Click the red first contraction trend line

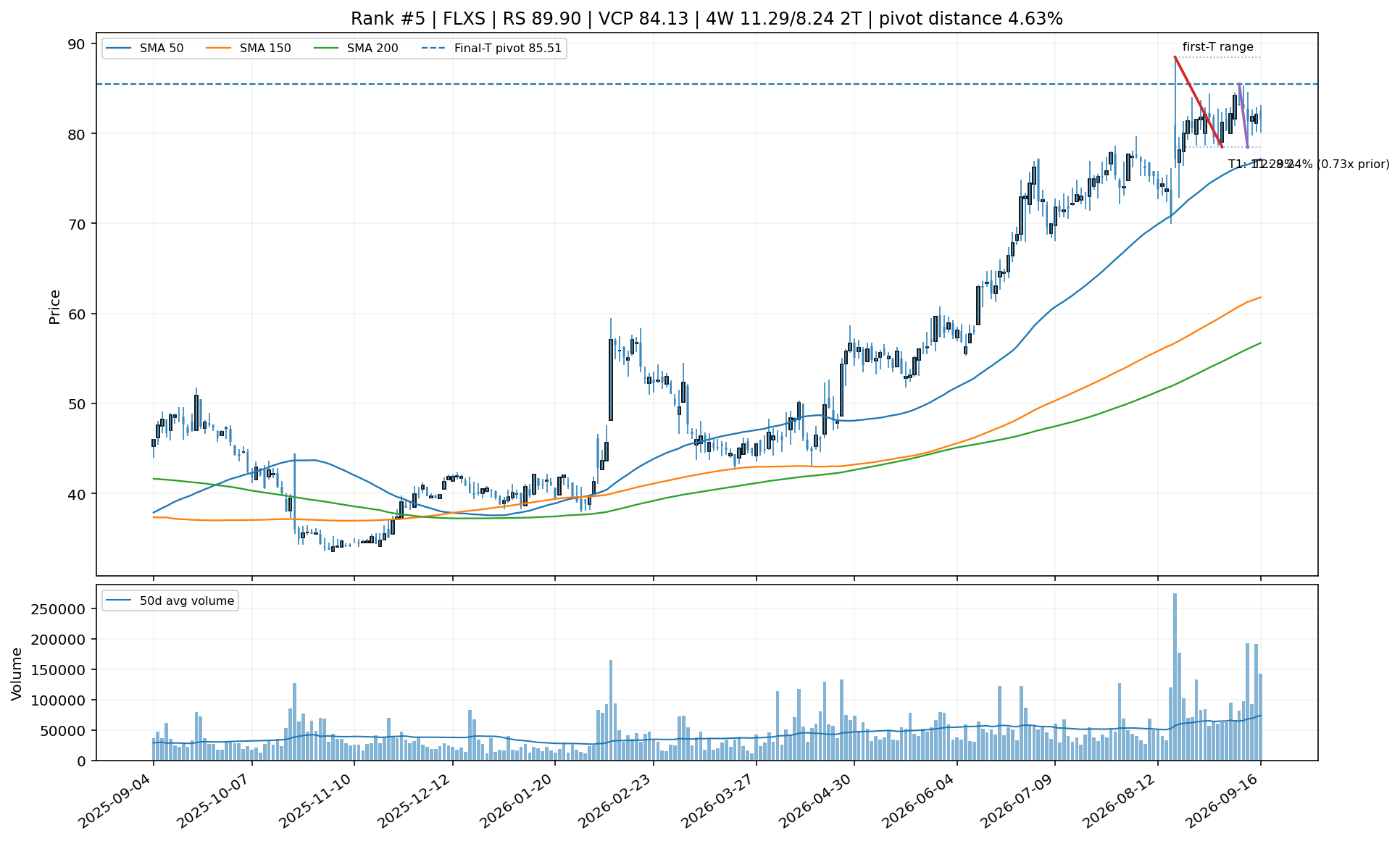click(x=1199, y=102)
